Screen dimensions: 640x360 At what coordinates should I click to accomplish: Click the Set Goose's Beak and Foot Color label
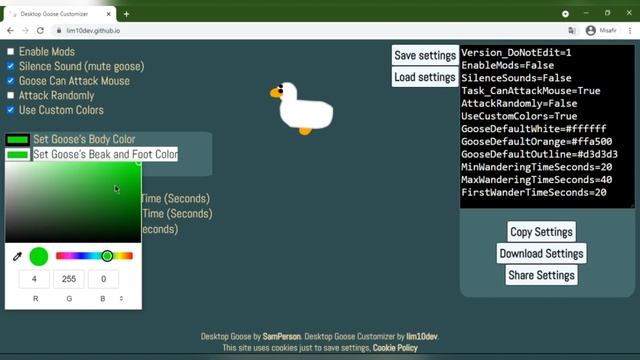[x=105, y=154]
